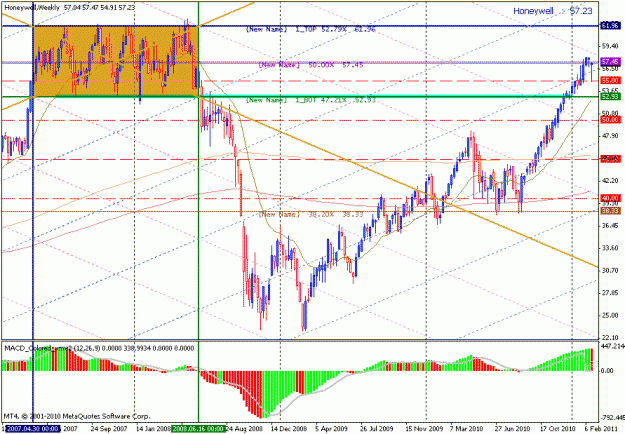Click the 25.00 price axis value
The height and width of the screenshot is (434, 625).
pyautogui.click(x=610, y=316)
